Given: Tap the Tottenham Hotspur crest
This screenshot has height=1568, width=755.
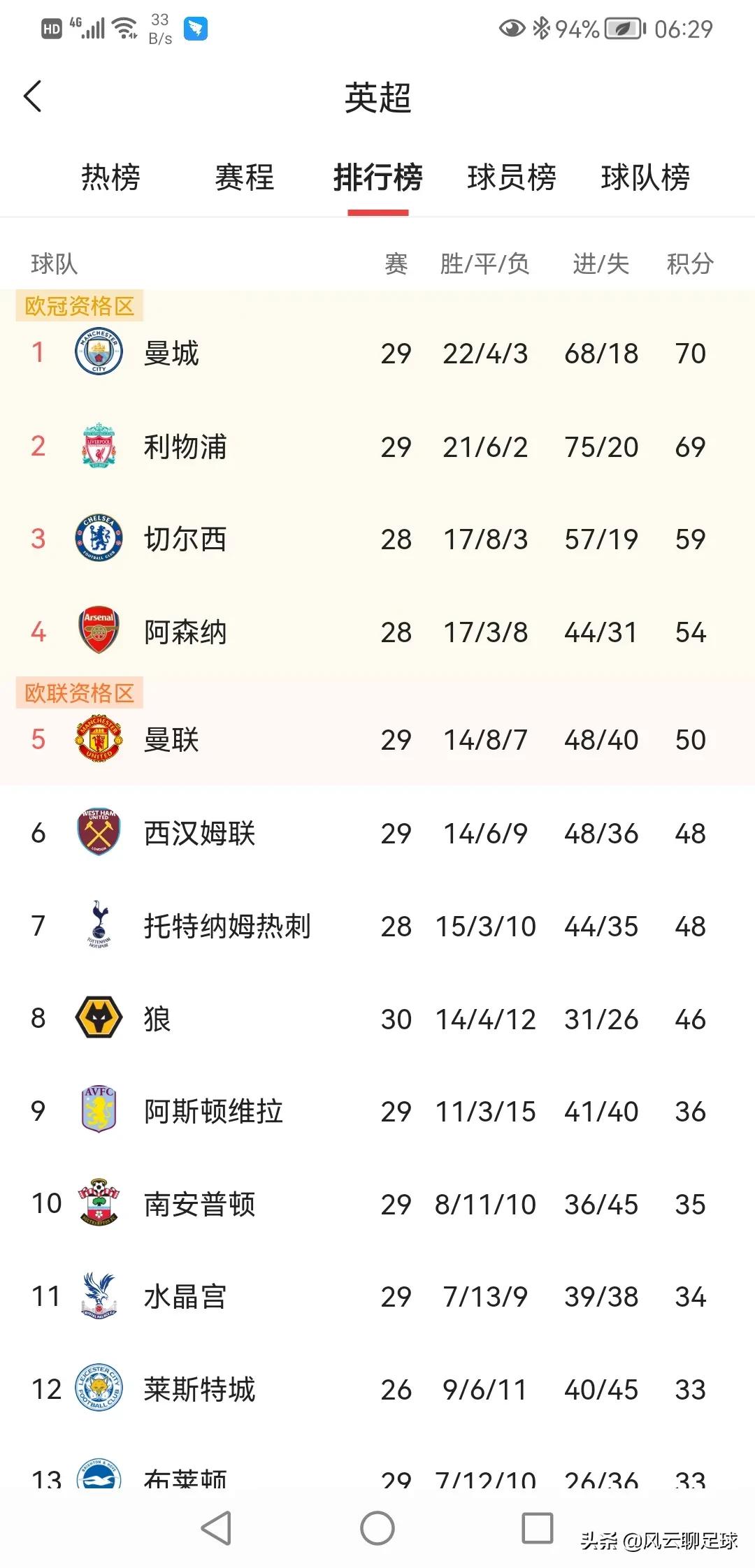Looking at the screenshot, I should pos(99,925).
